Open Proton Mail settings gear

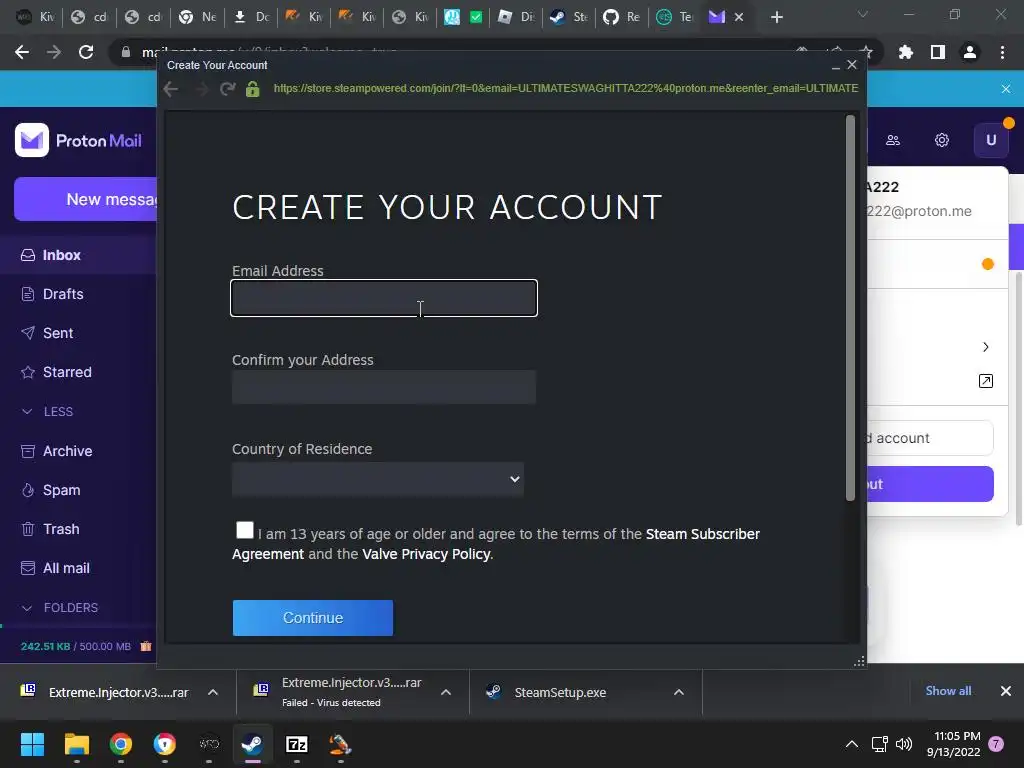[x=941, y=140]
